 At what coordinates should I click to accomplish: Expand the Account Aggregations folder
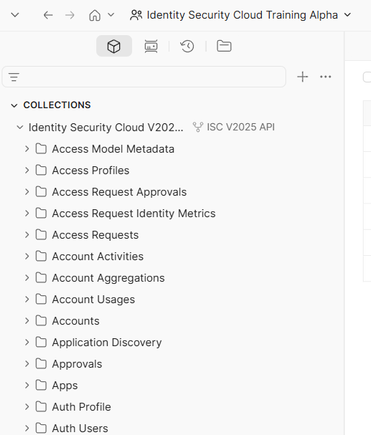pyautogui.click(x=27, y=278)
